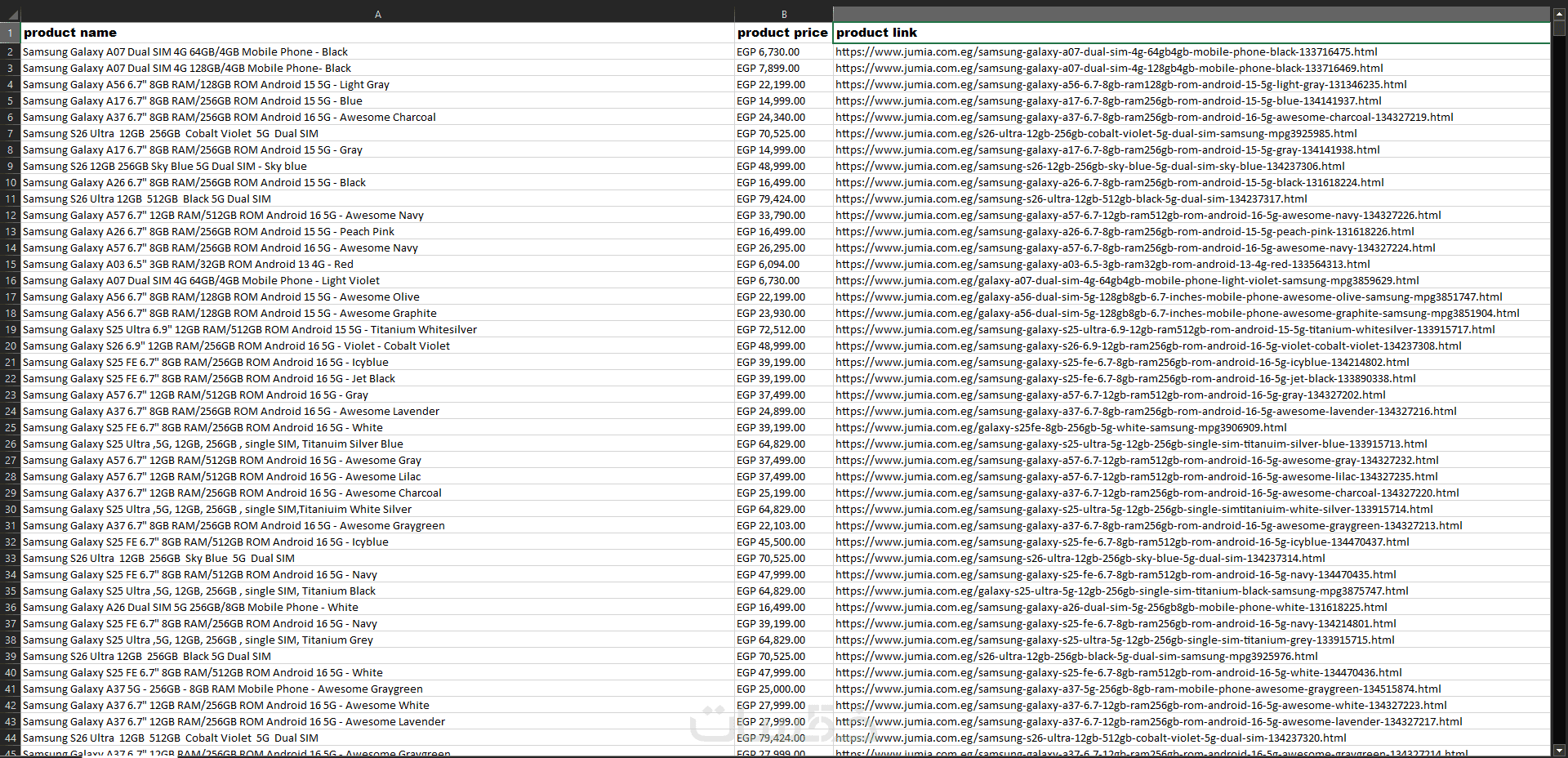Select the S25 Ultra Titanium Grey name cell

[x=377, y=640]
